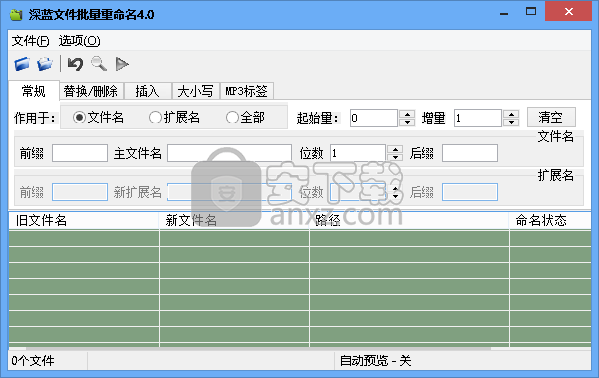Open the 插入 tab
599x378 pixels.
[147, 91]
